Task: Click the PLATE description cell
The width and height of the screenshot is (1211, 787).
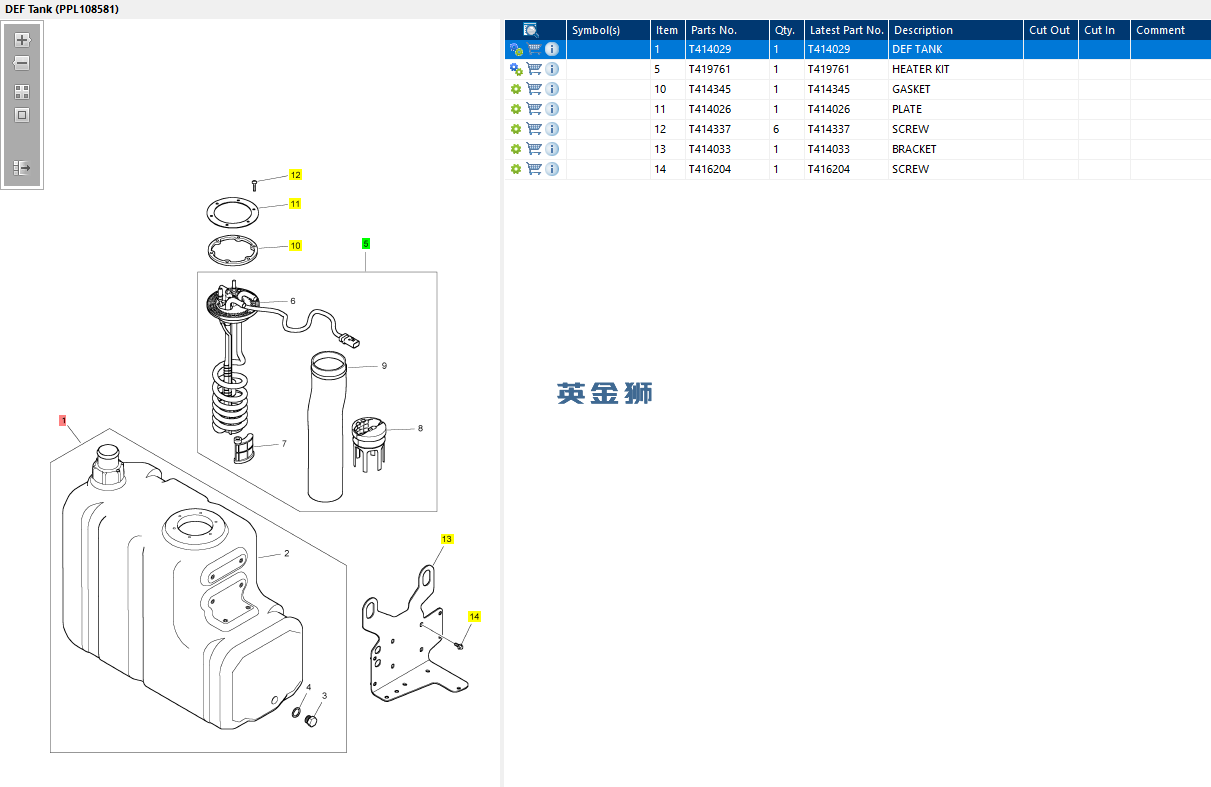Action: (955, 109)
